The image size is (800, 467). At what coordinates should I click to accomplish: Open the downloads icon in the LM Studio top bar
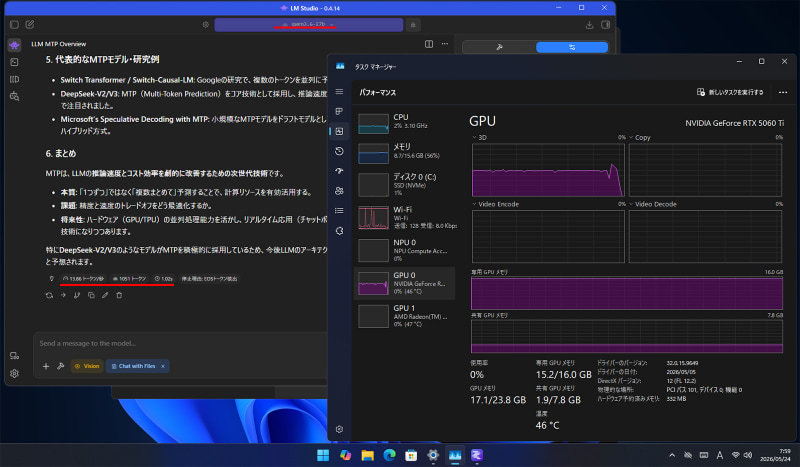coord(589,24)
